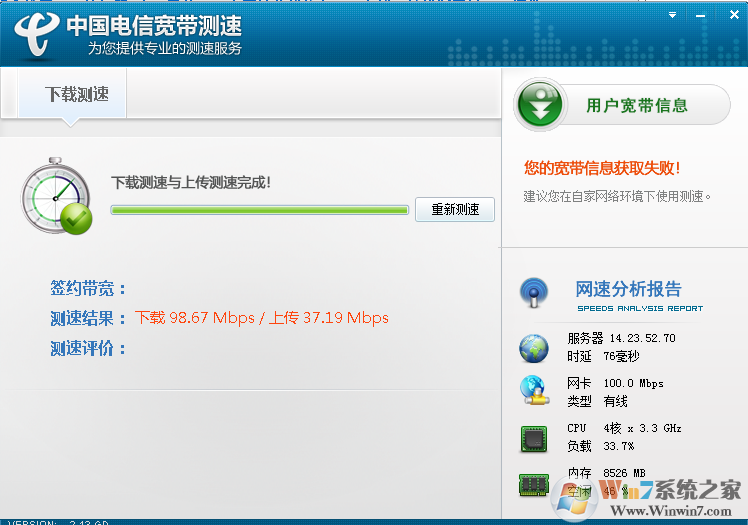The height and width of the screenshot is (525, 748).
Task: Minimize the speed test window
Action: (x=700, y=16)
